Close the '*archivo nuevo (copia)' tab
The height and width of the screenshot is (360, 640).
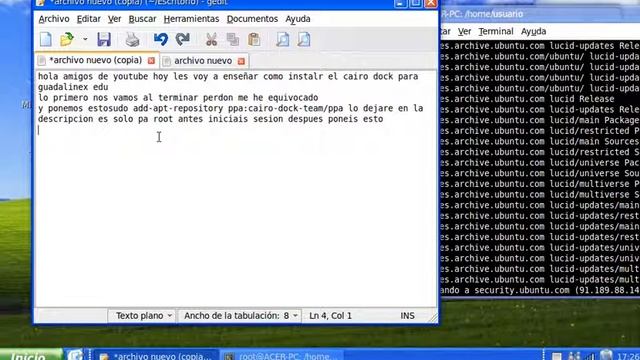click(x=151, y=60)
